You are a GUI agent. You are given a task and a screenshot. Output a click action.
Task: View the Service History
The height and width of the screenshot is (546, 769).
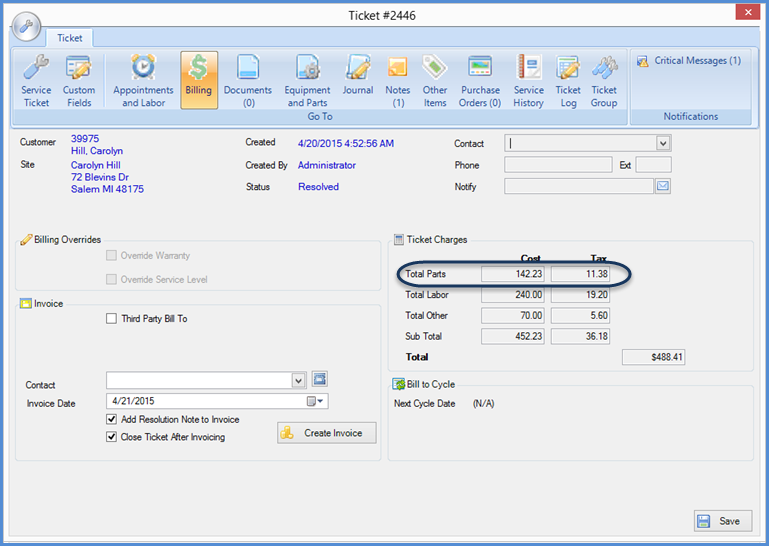click(x=529, y=81)
